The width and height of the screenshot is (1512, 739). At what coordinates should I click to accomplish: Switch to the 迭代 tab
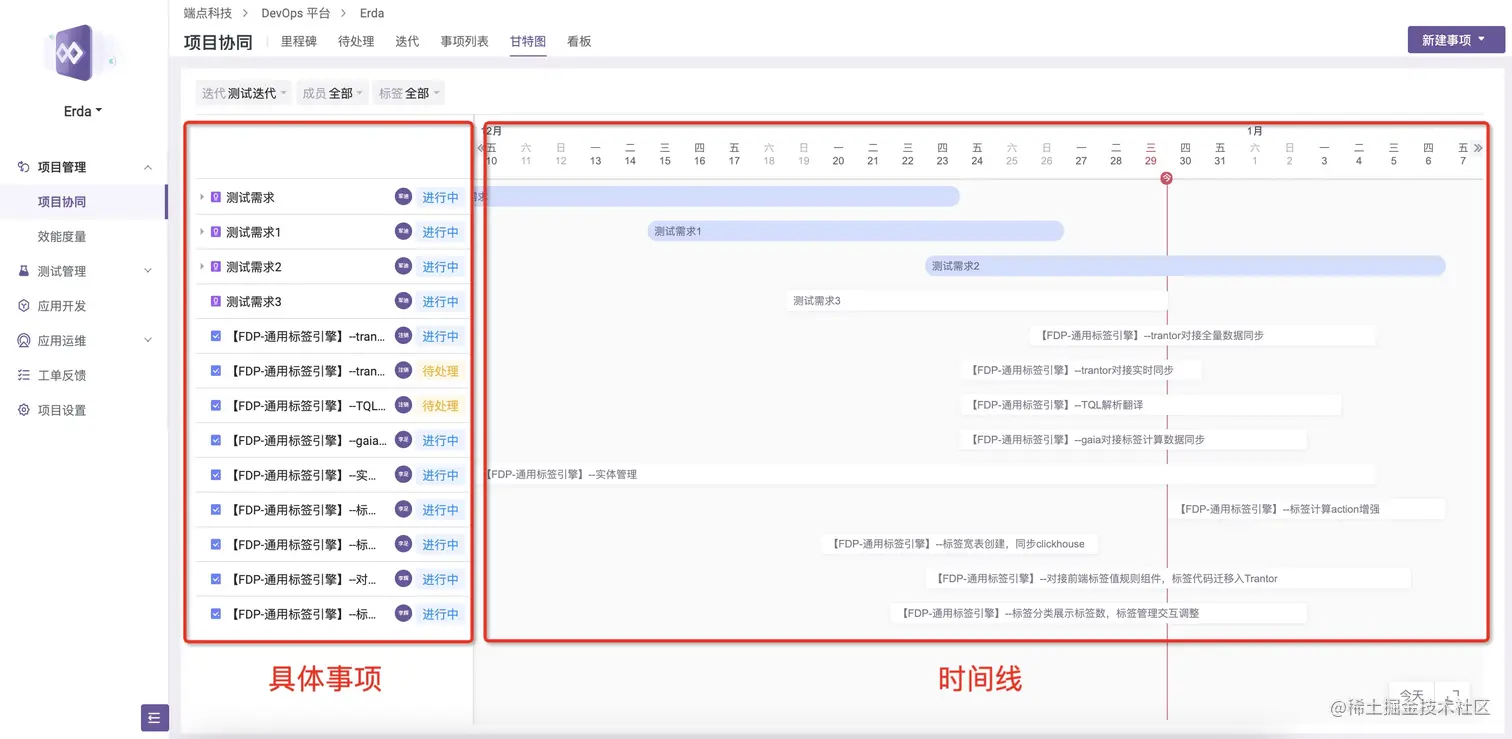coord(407,42)
